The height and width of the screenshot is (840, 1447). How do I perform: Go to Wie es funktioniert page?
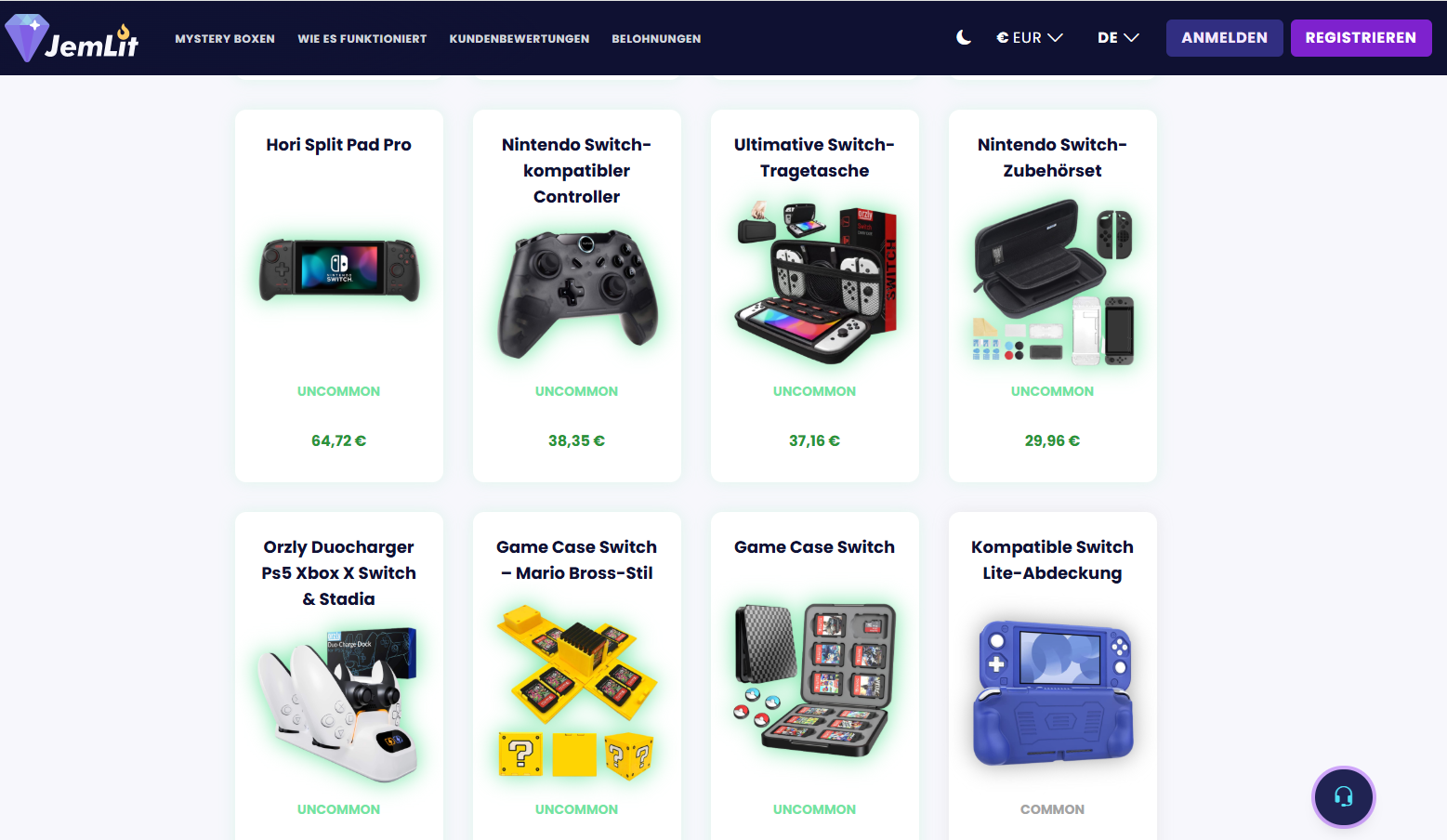362,39
